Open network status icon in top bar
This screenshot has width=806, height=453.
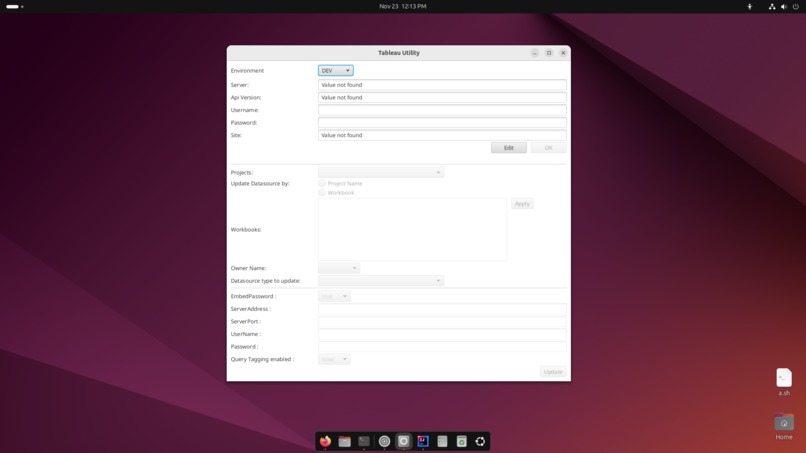tap(772, 7)
